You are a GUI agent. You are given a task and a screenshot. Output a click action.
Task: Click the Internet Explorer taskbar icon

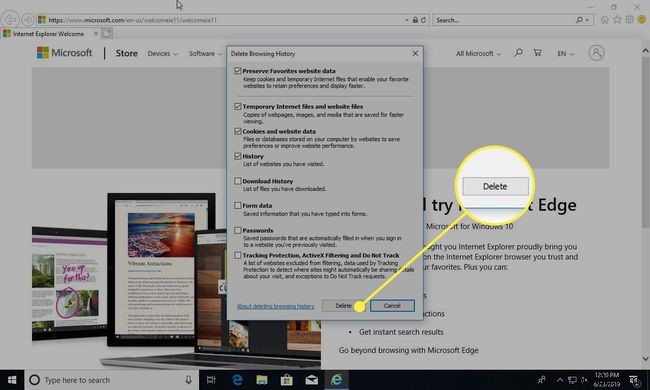click(x=336, y=380)
